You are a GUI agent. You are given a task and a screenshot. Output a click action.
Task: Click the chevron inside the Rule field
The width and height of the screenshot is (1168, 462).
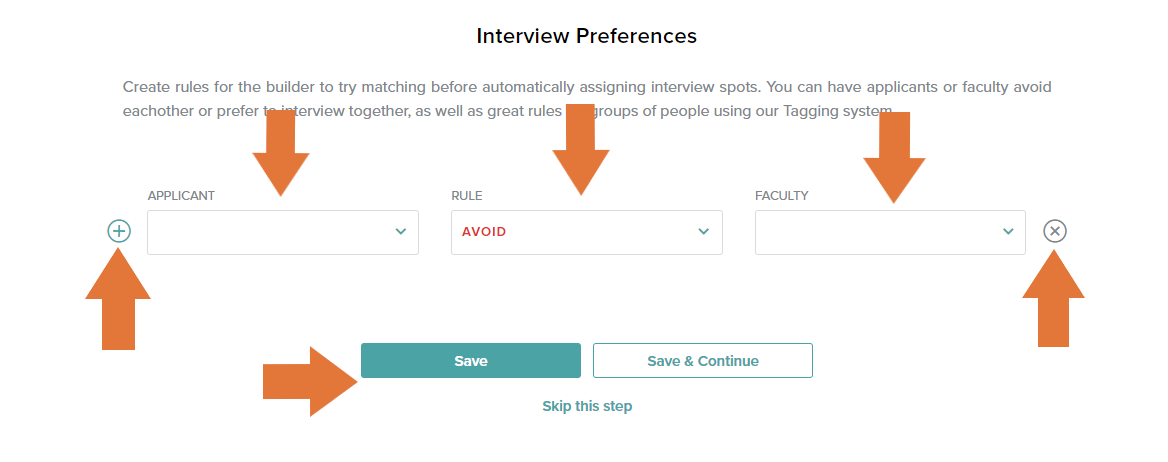pyautogui.click(x=704, y=232)
